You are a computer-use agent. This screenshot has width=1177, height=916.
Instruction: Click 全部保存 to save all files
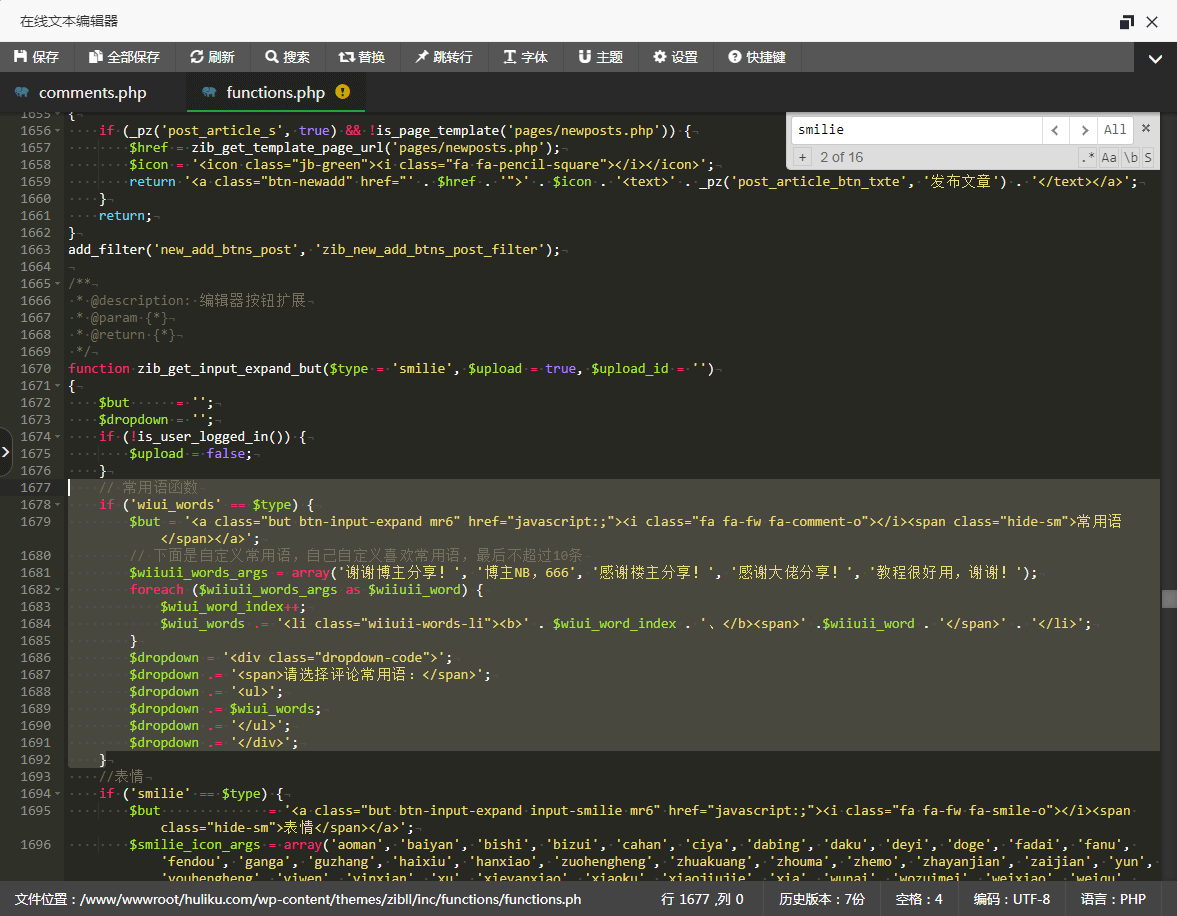124,57
